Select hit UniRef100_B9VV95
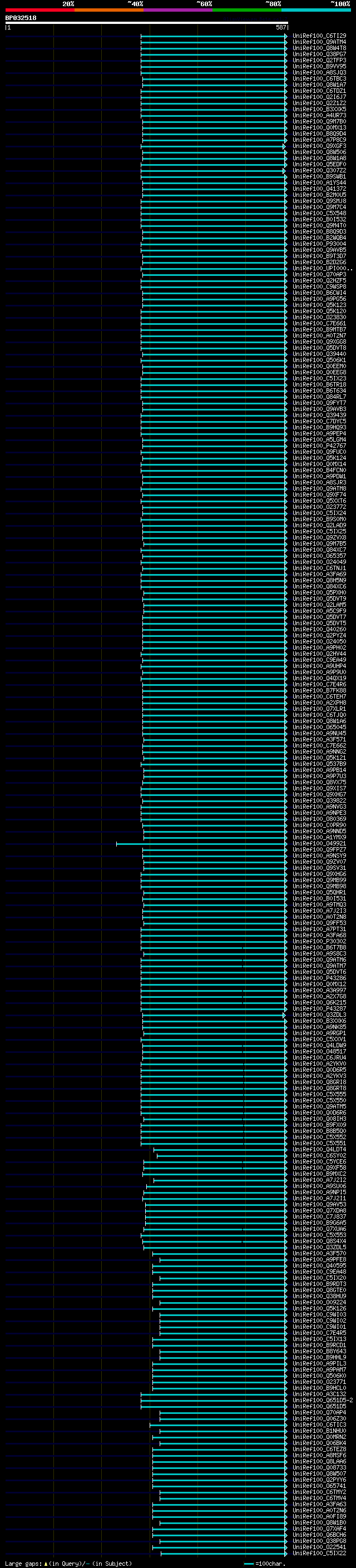This screenshot has height=1568, width=356. pos(319,66)
